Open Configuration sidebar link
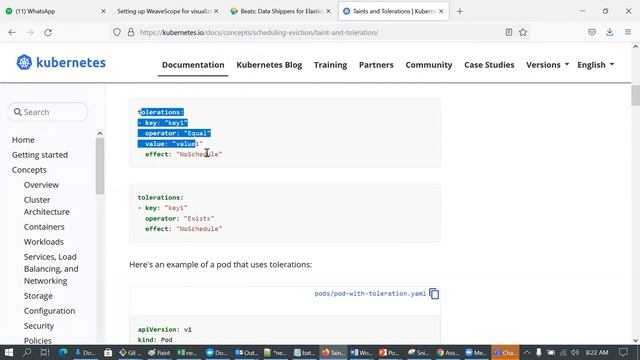Viewport: 640px width, 360px height. (x=49, y=311)
